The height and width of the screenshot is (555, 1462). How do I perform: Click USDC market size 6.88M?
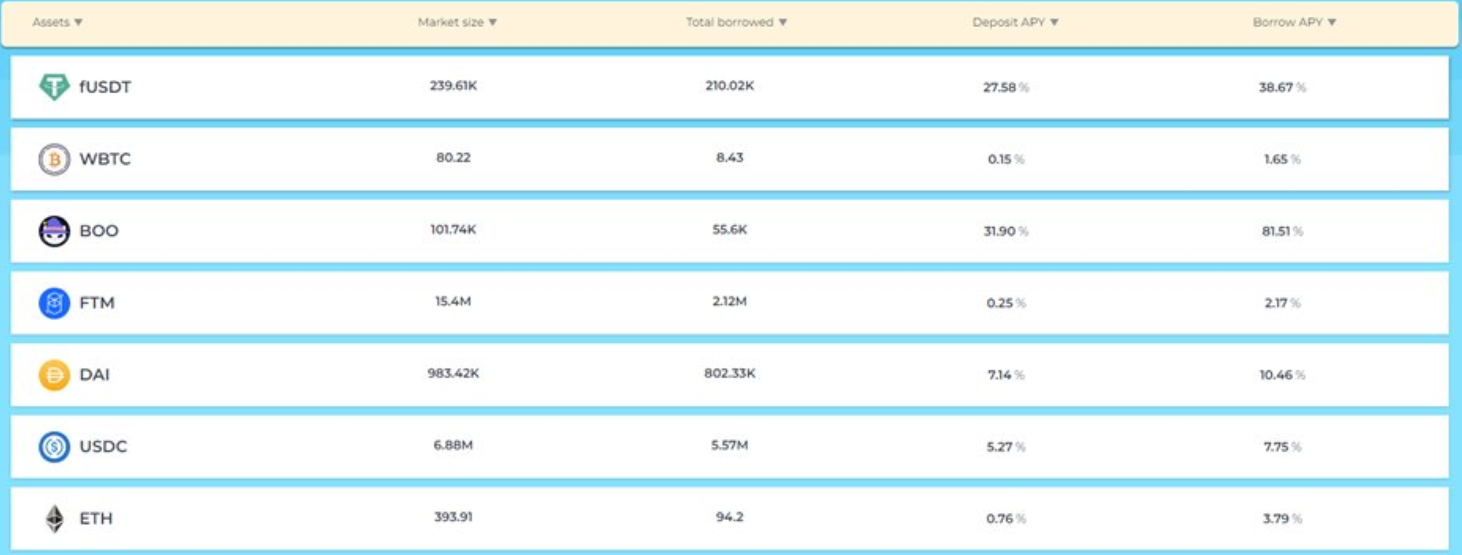click(x=453, y=446)
